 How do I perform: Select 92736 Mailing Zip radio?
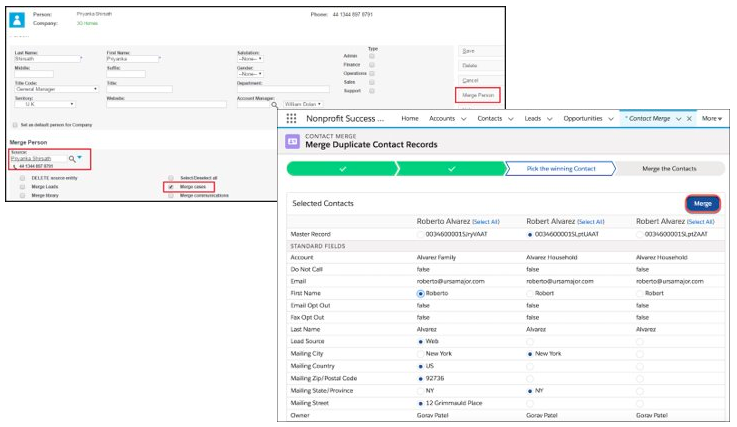click(x=420, y=379)
